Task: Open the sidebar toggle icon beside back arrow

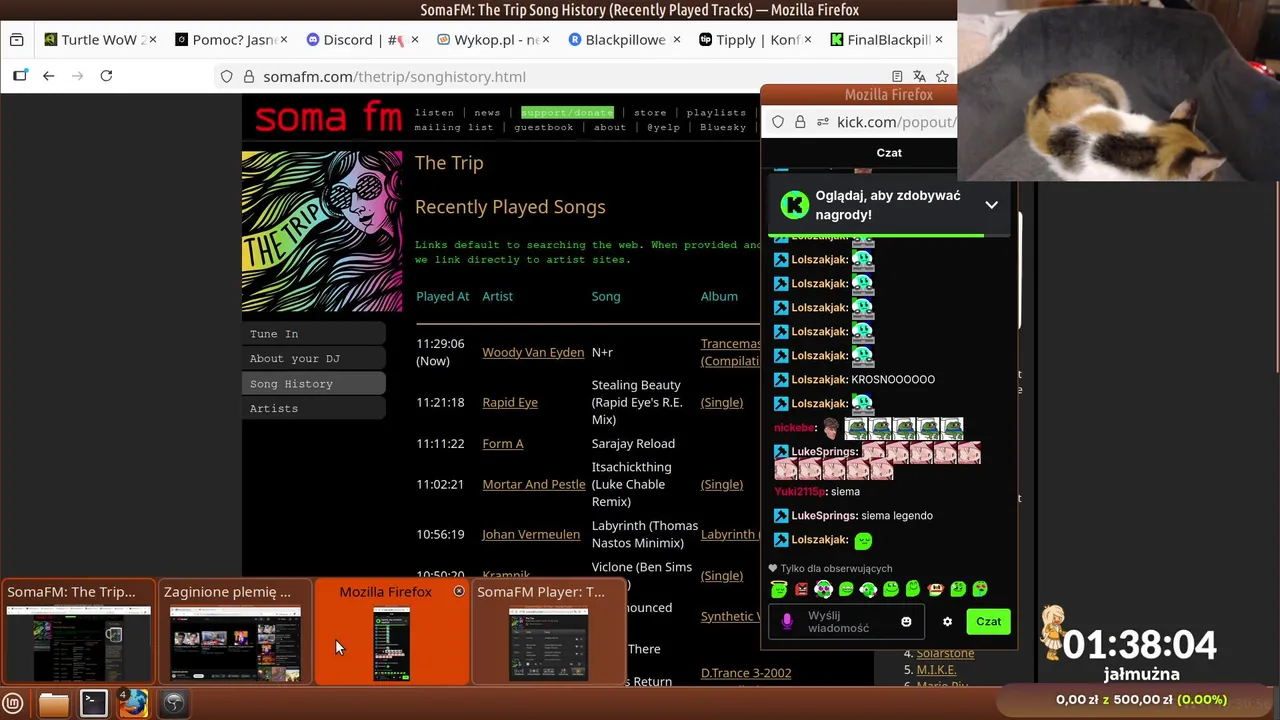Action: click(20, 76)
